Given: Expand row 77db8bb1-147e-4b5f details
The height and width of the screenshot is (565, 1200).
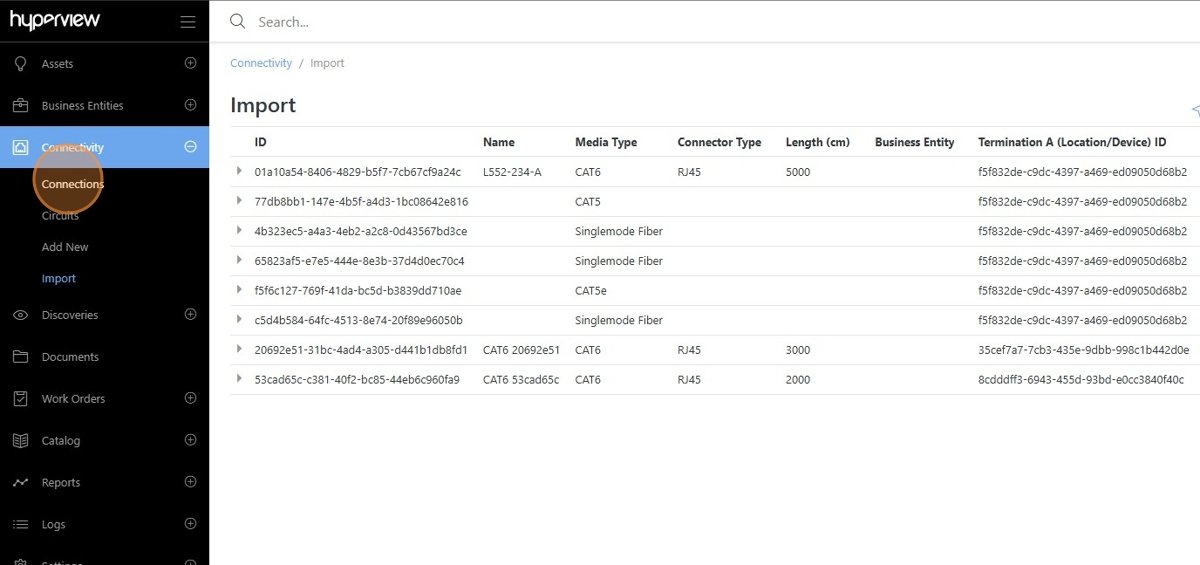Looking at the screenshot, I should [239, 201].
